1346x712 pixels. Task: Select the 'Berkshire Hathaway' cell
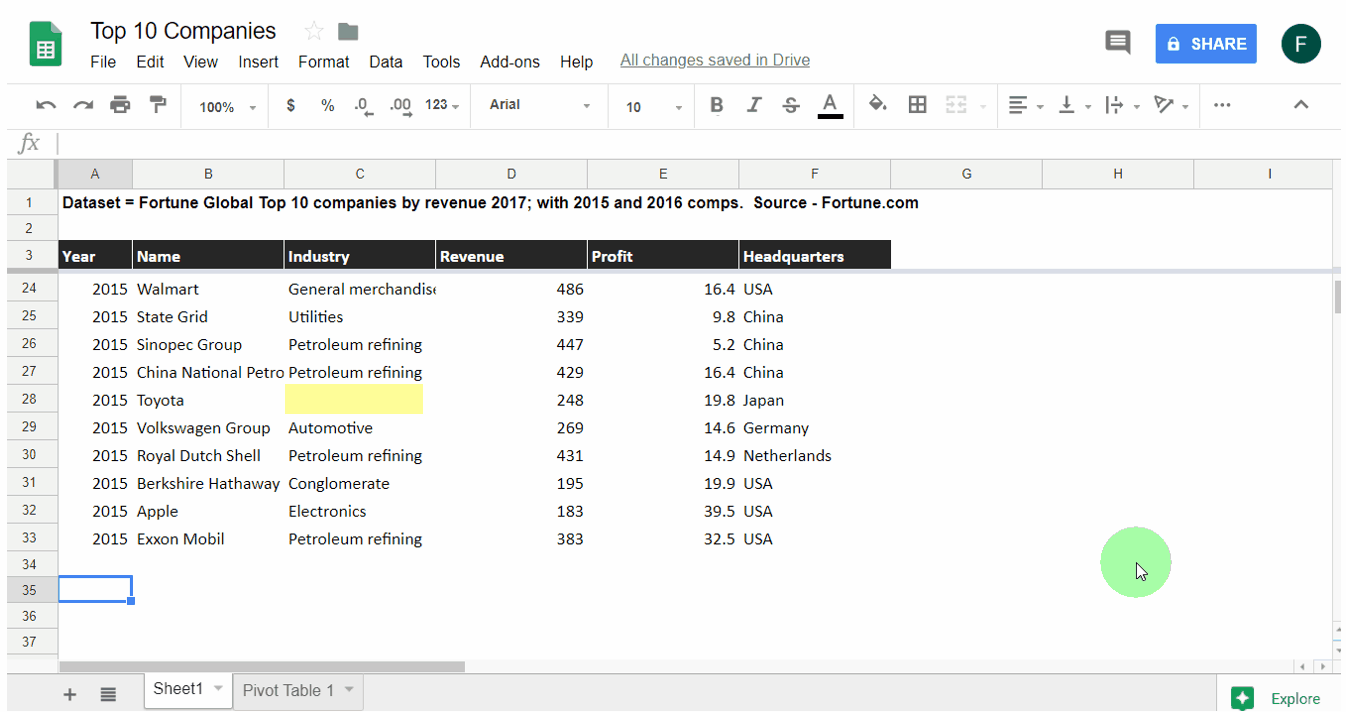(208, 484)
